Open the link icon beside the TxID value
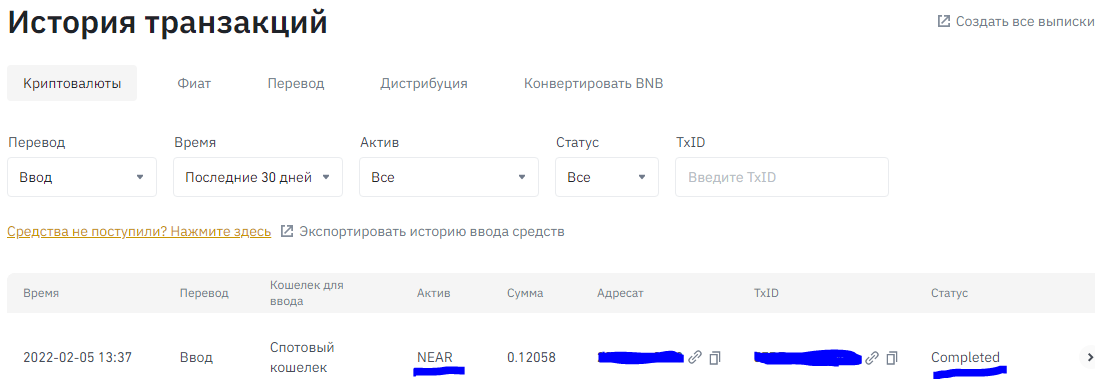 tap(872, 357)
